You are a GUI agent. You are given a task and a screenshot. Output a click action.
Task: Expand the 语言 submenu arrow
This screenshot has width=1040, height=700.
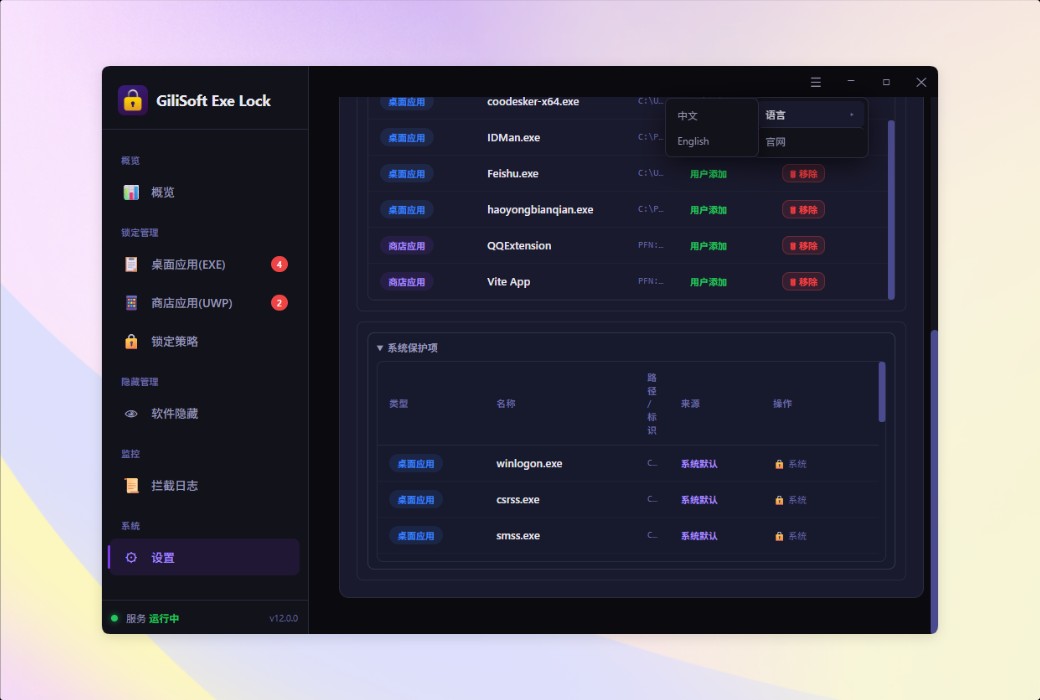[852, 115]
